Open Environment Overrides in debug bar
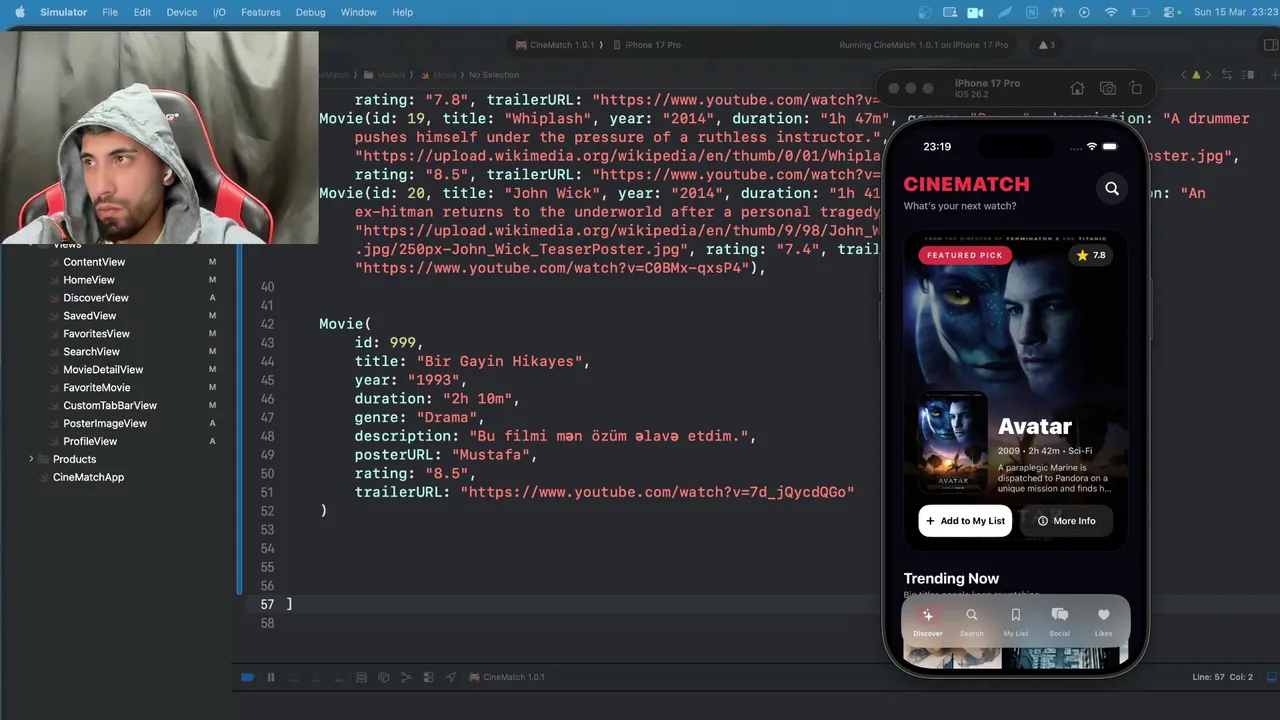This screenshot has height=720, width=1280. [428, 677]
